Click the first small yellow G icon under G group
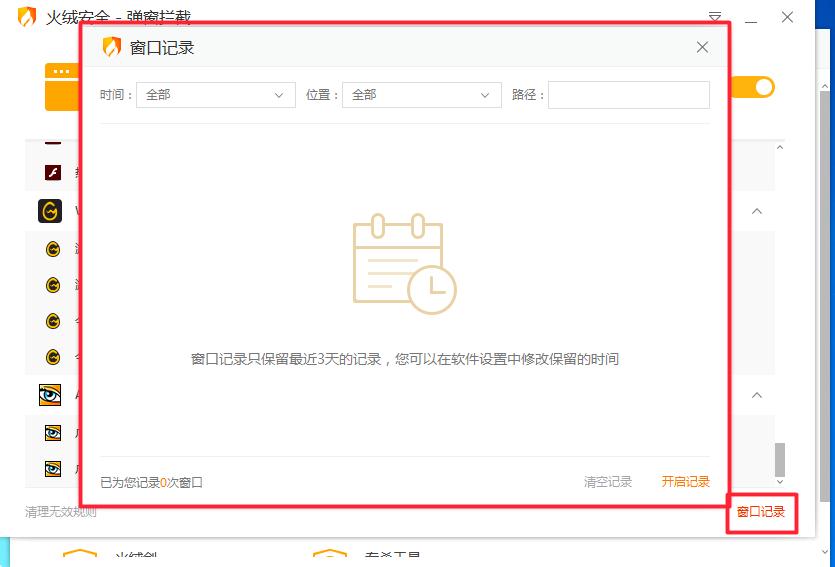This screenshot has height=567, width=835. click(53, 249)
